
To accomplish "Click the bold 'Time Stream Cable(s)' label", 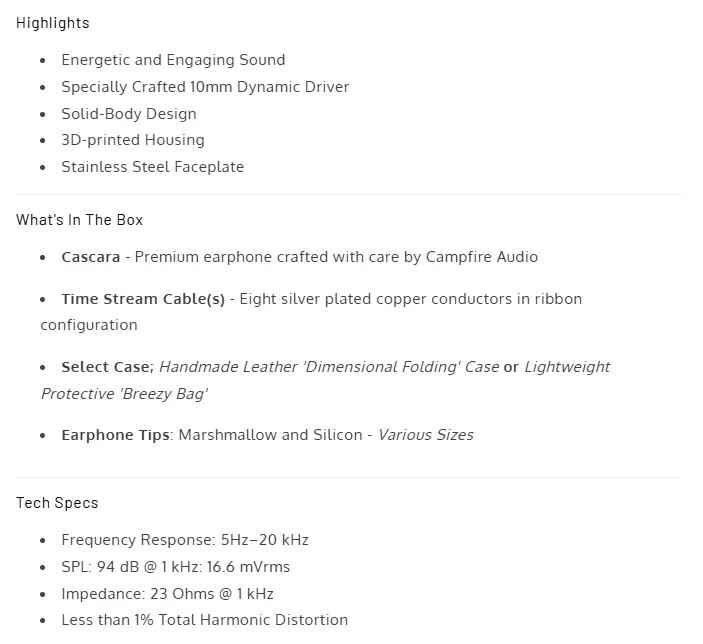I will tap(143, 299).
